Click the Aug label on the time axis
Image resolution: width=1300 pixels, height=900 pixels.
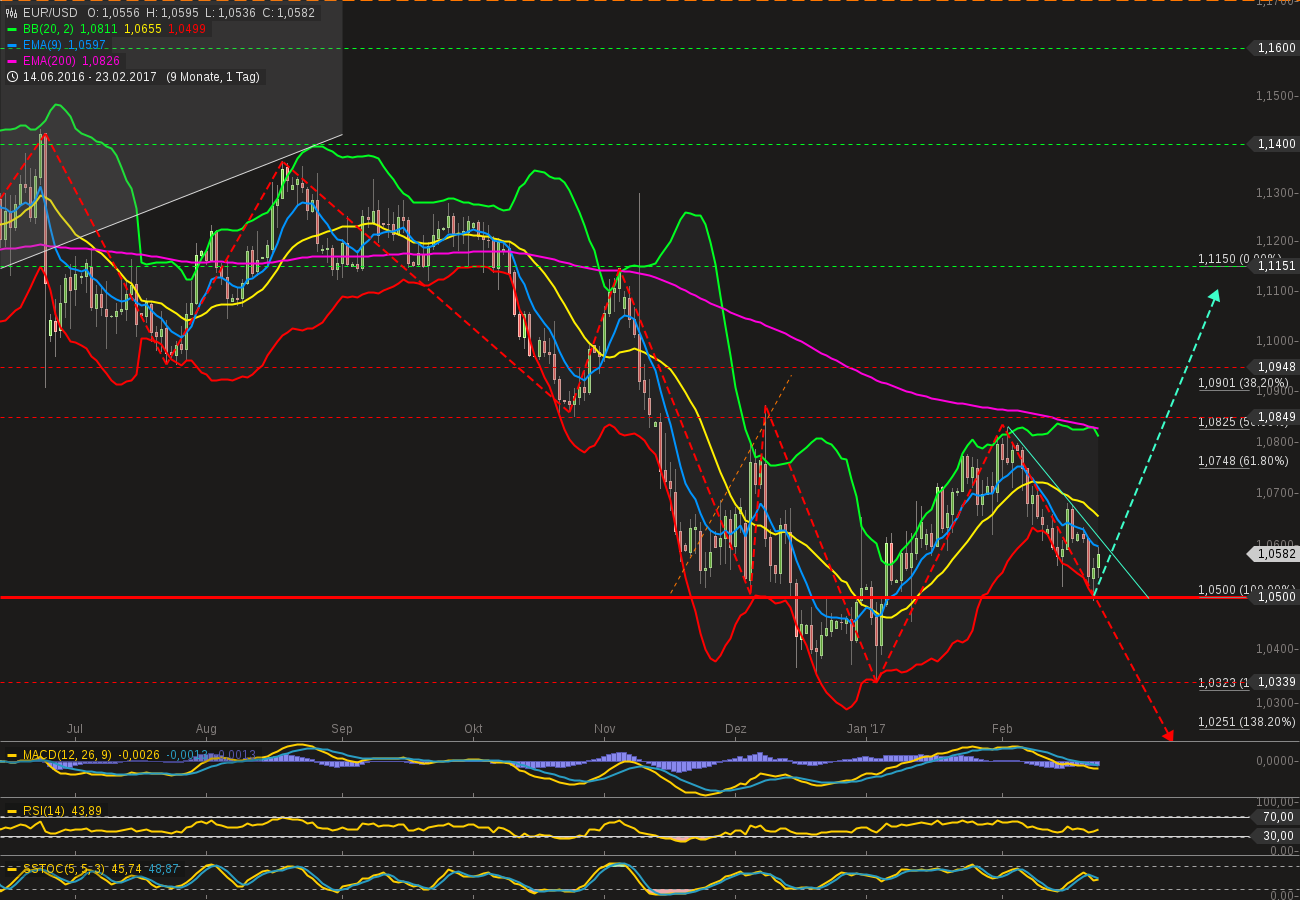(x=206, y=729)
